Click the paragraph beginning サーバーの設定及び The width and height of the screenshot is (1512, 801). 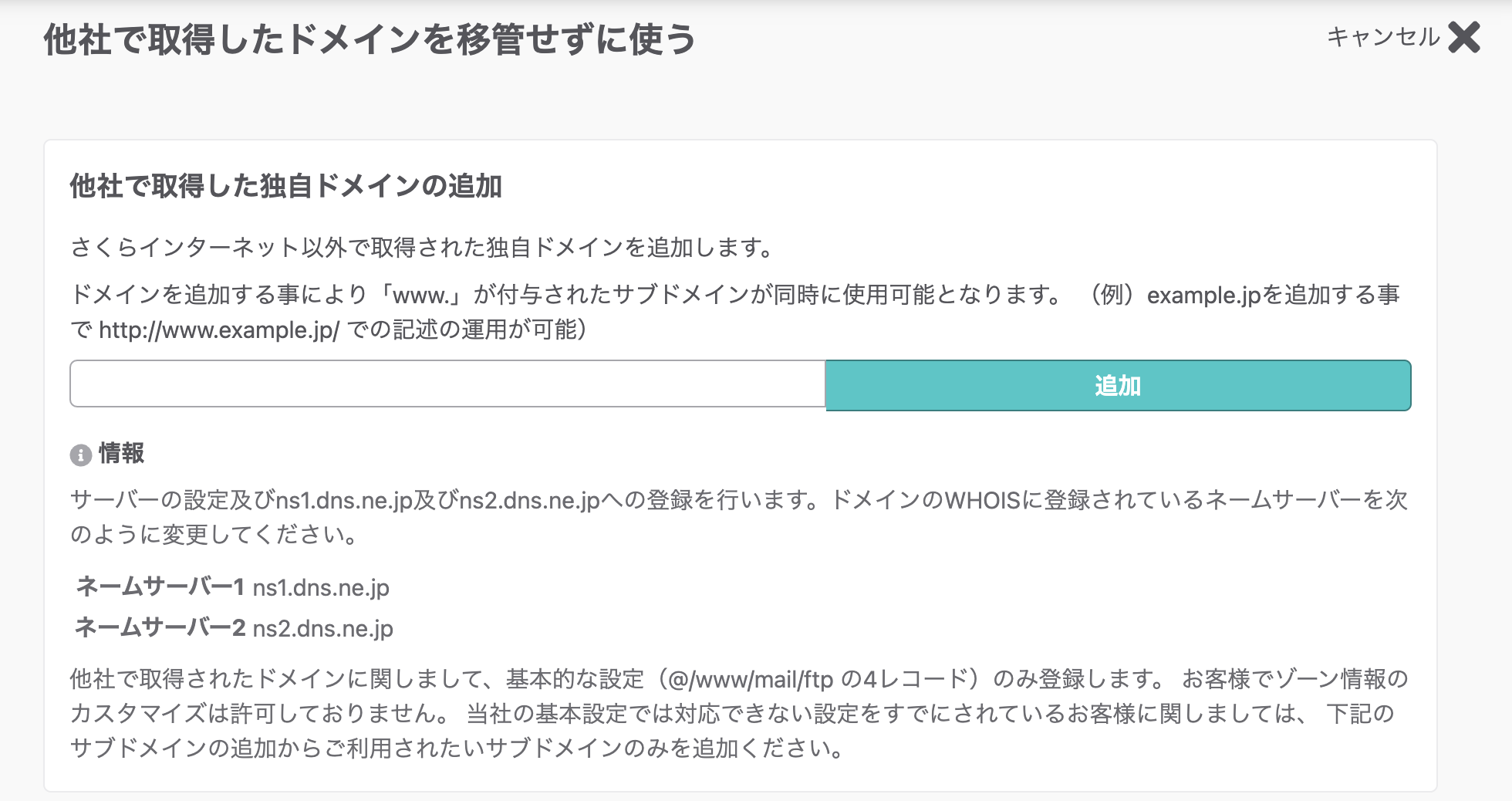pyautogui.click(x=739, y=517)
